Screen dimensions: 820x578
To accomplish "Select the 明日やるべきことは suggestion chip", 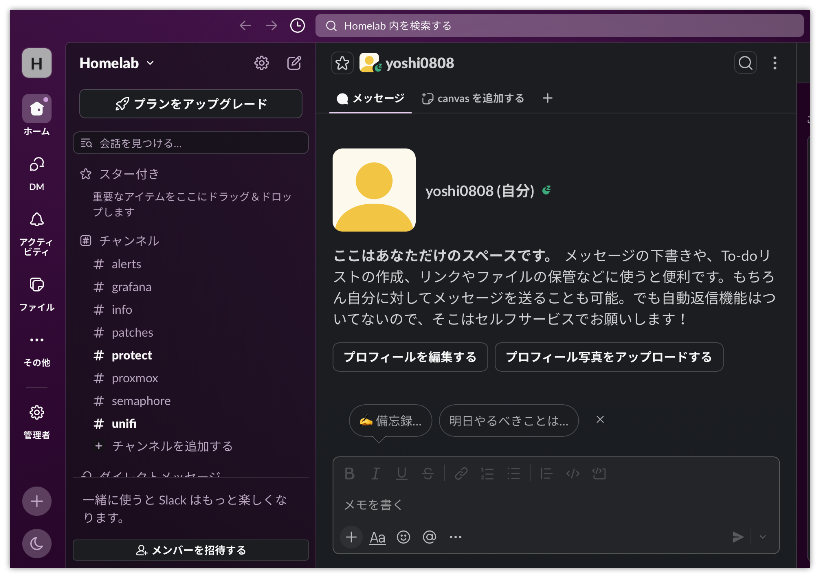I will pyautogui.click(x=509, y=421).
